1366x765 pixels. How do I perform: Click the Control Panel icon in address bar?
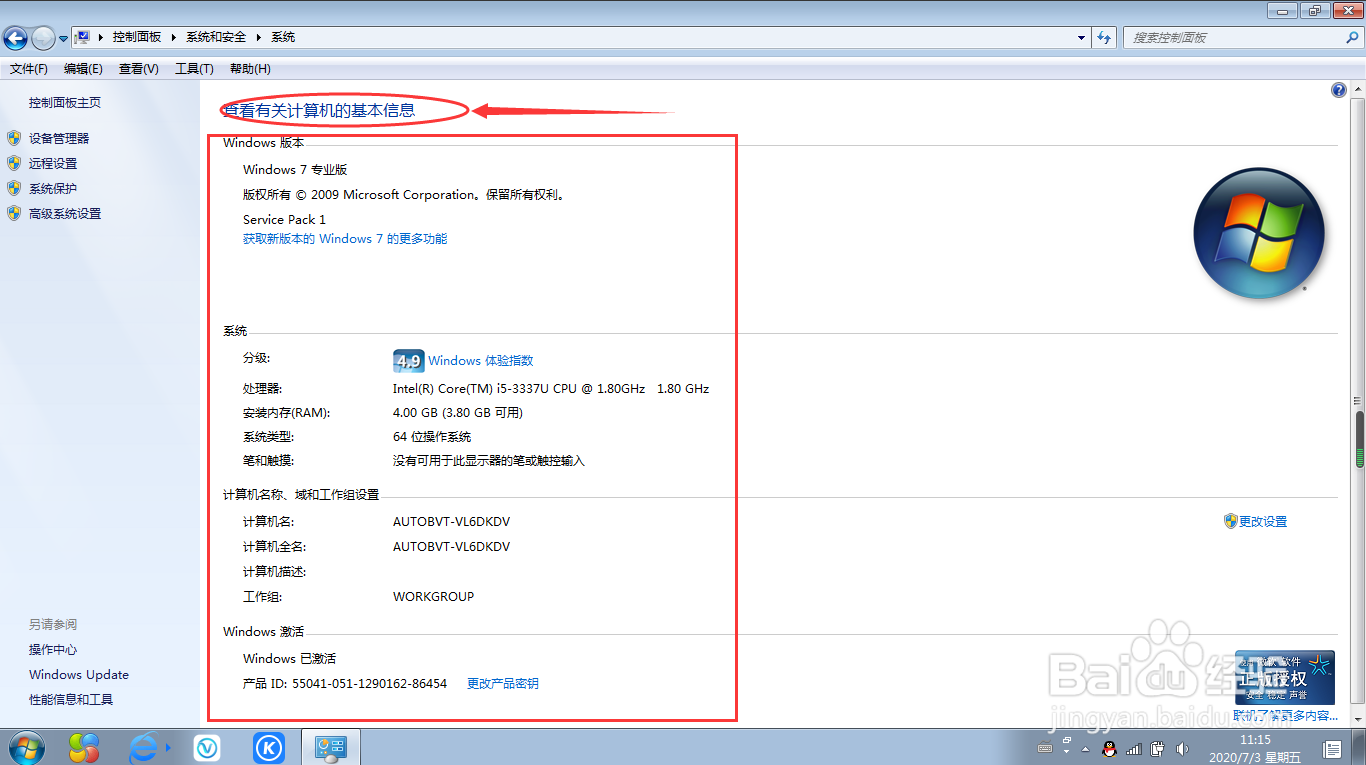tap(84, 37)
